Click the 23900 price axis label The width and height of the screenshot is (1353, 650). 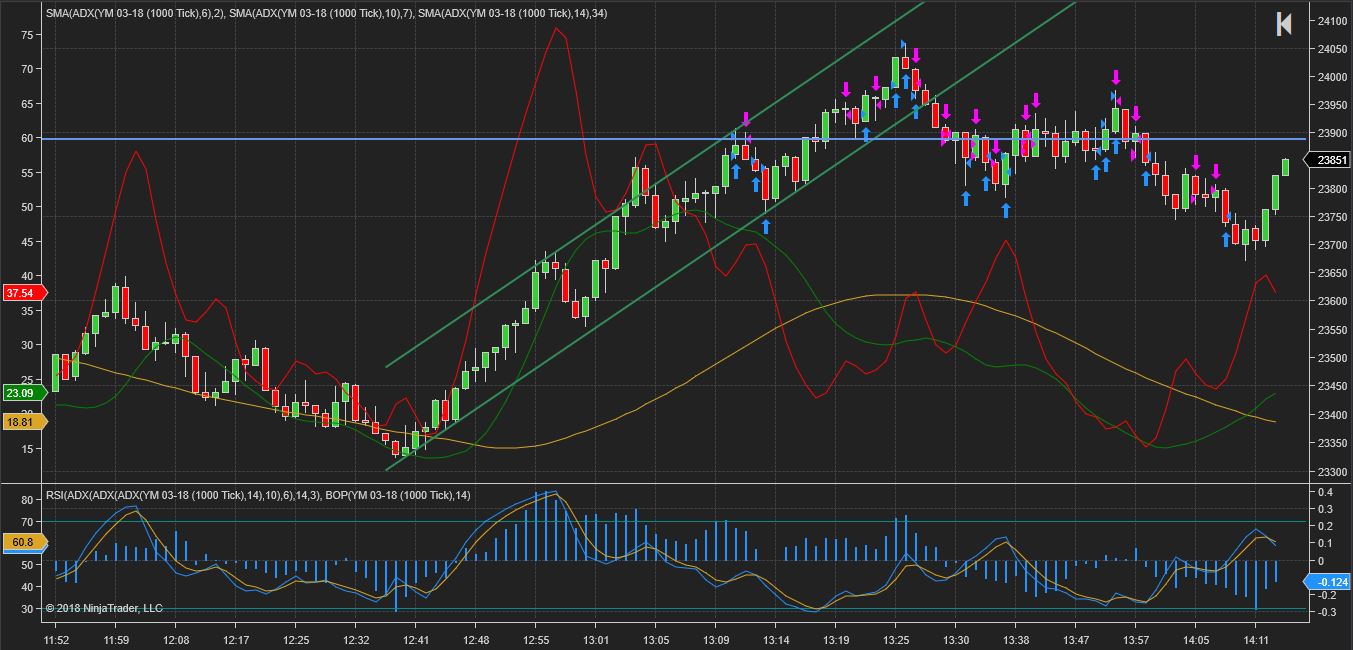(1333, 133)
